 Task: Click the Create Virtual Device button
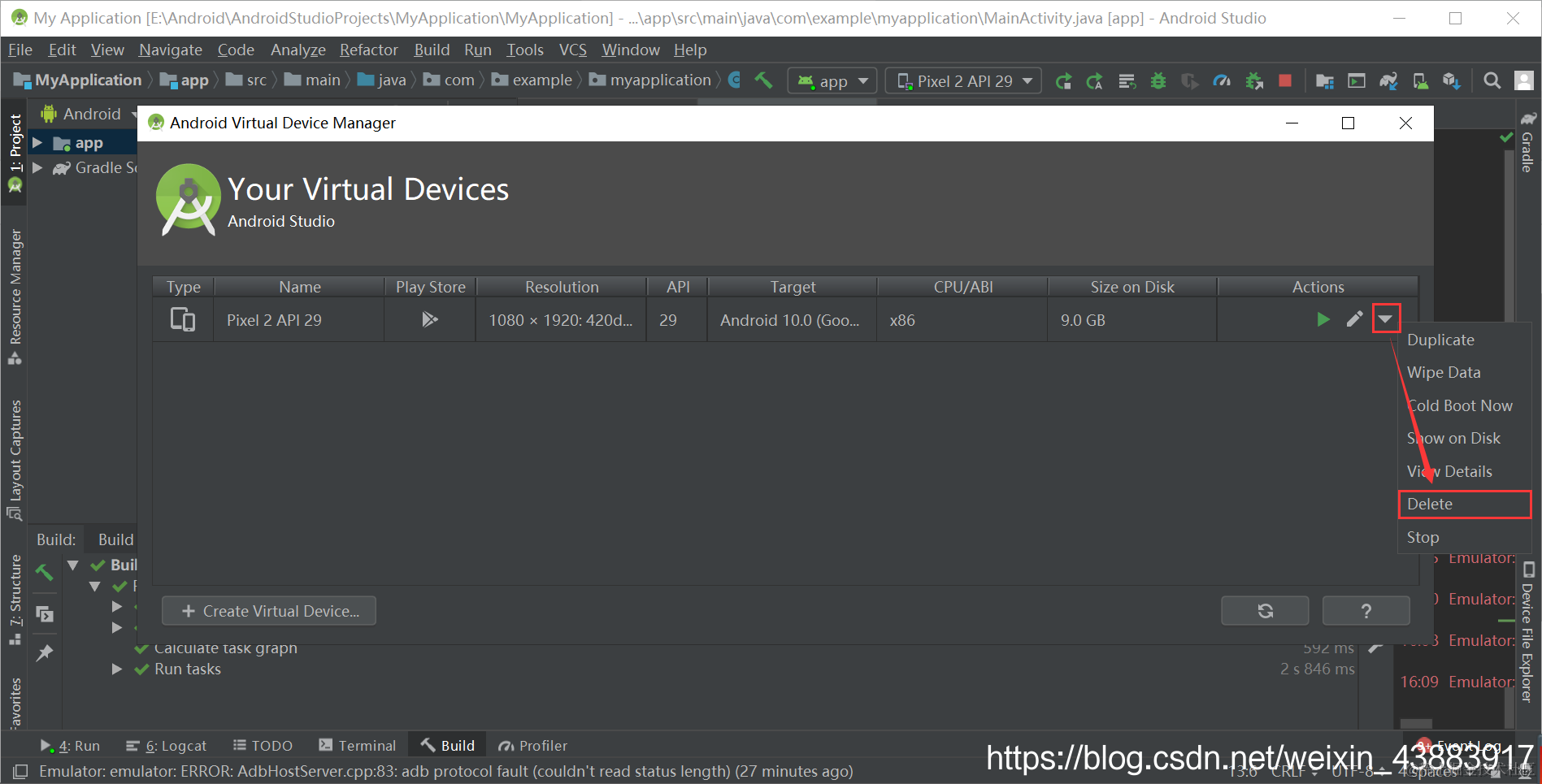269,611
